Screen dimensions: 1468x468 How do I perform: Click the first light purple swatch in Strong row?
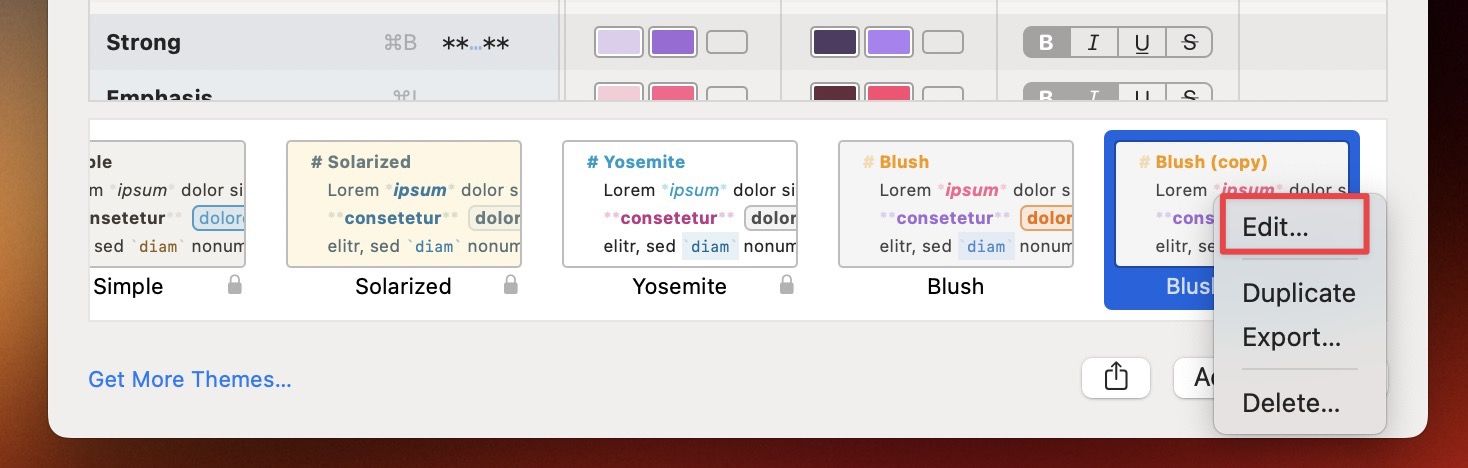619,42
